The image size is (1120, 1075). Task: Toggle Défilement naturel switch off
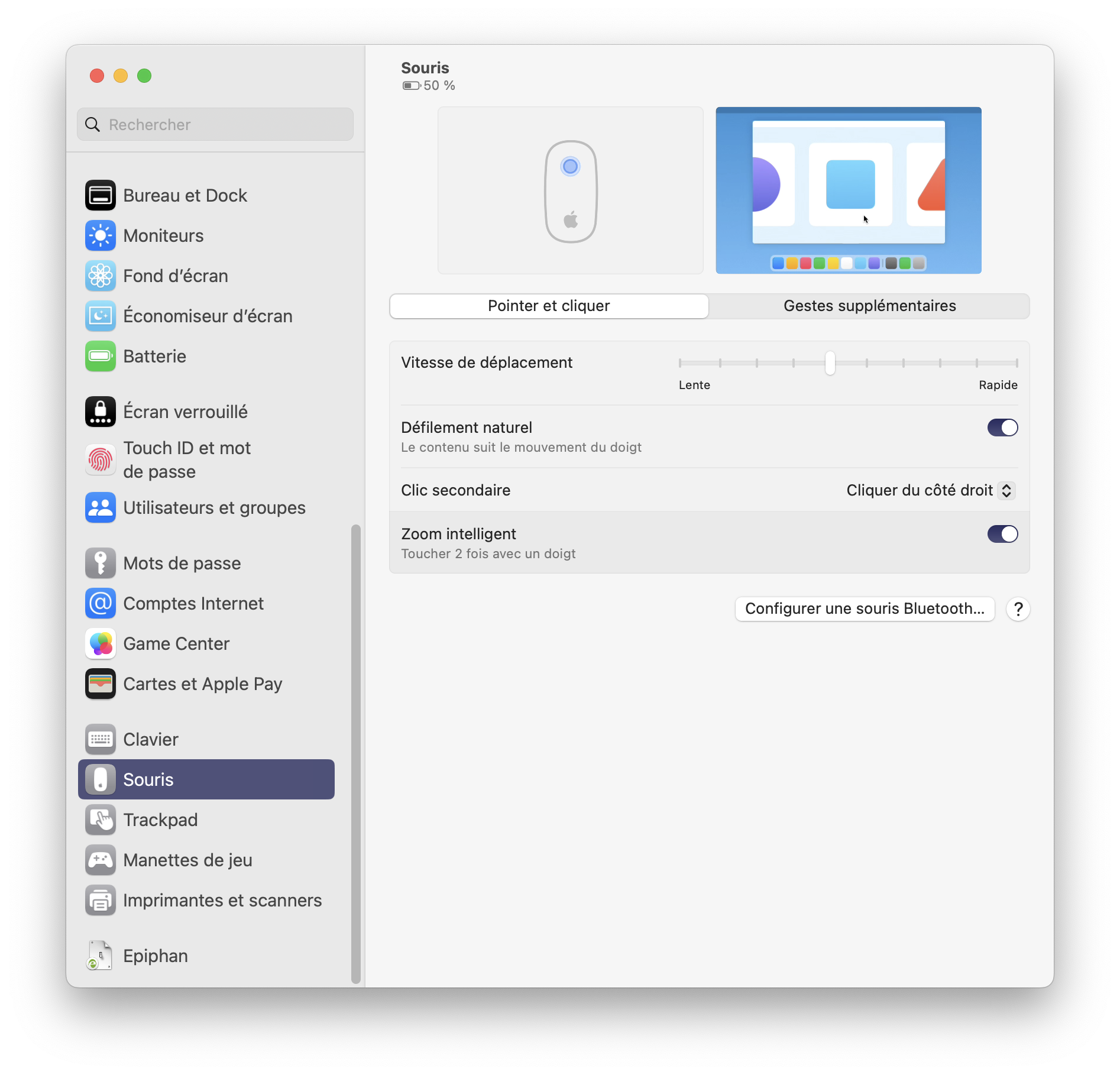(x=1003, y=428)
